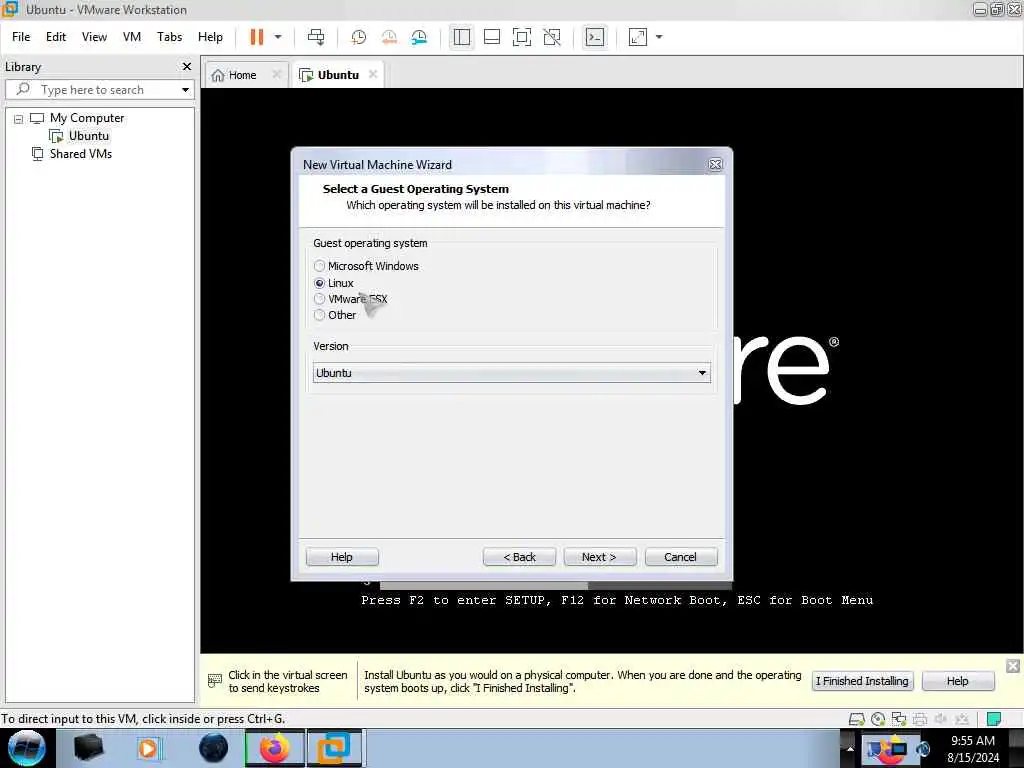Click the keyboard icon in the info bar
Viewport: 1024px width, 768px height.
(x=214, y=681)
